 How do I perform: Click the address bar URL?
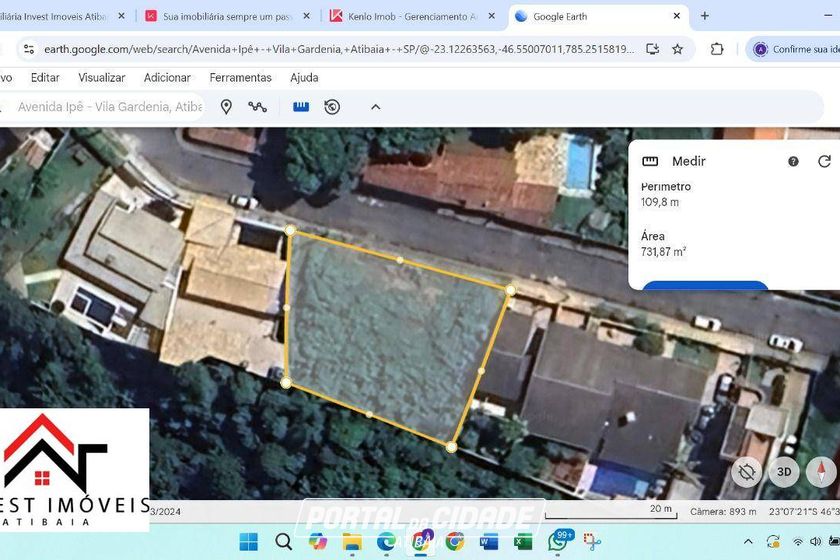[339, 49]
